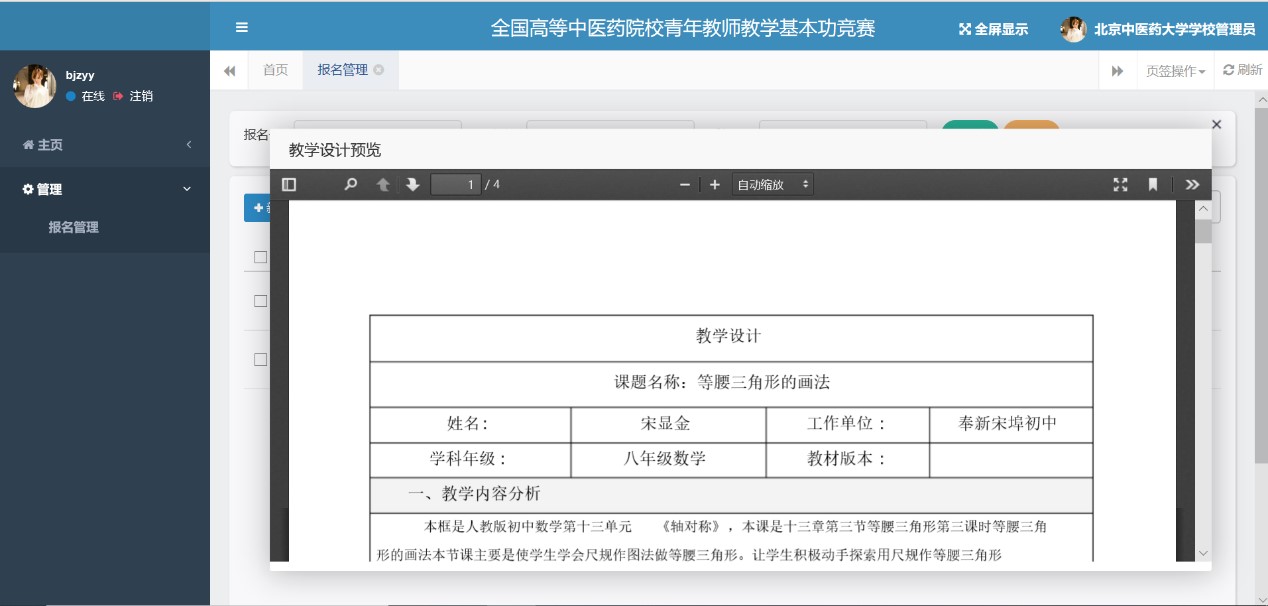
Task: Zoom out the PDF with minus
Action: tap(685, 185)
